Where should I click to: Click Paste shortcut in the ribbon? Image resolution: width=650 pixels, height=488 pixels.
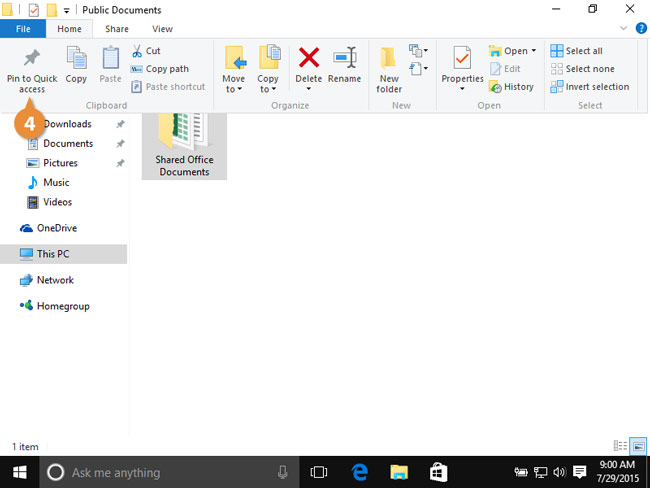point(168,87)
